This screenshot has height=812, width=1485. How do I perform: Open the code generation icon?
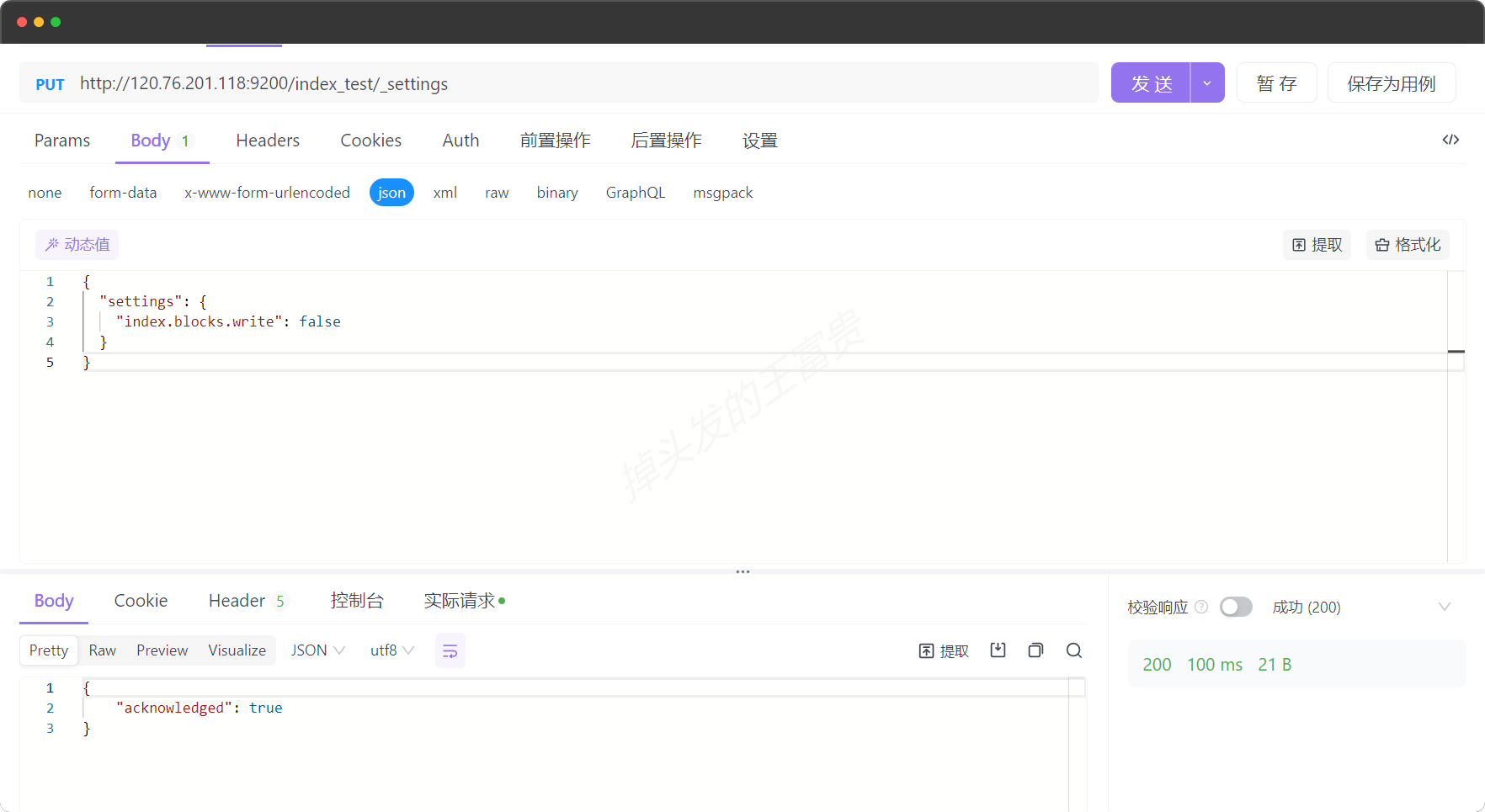point(1450,140)
